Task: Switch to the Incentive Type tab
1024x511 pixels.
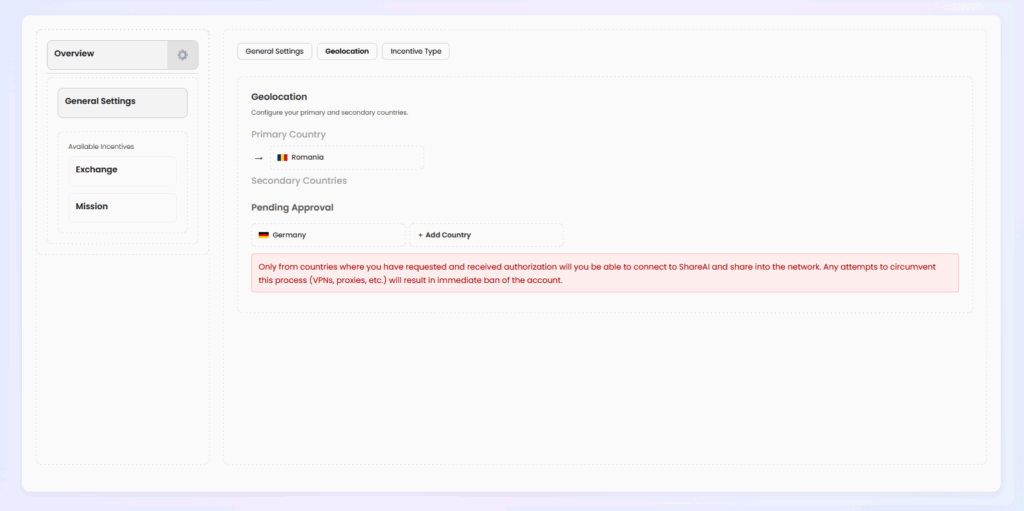Action: (415, 51)
